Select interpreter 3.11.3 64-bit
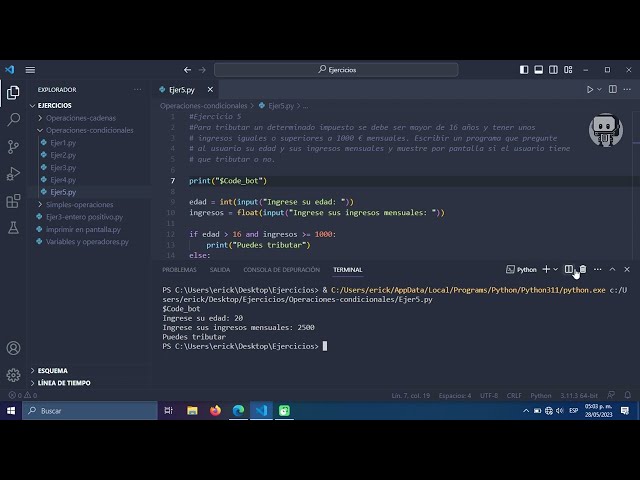This screenshot has height=480, width=640. (579, 396)
